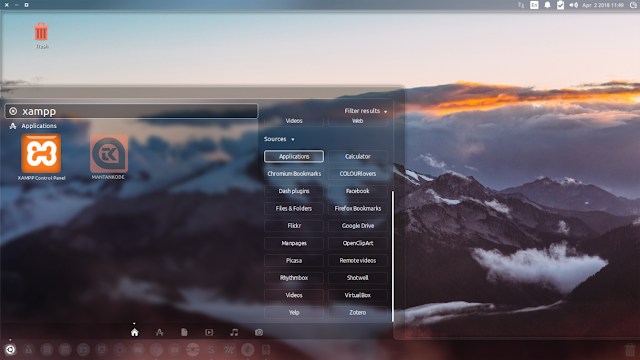Switch to the Home lens icon
The height and width of the screenshot is (360, 640).
pos(135,332)
